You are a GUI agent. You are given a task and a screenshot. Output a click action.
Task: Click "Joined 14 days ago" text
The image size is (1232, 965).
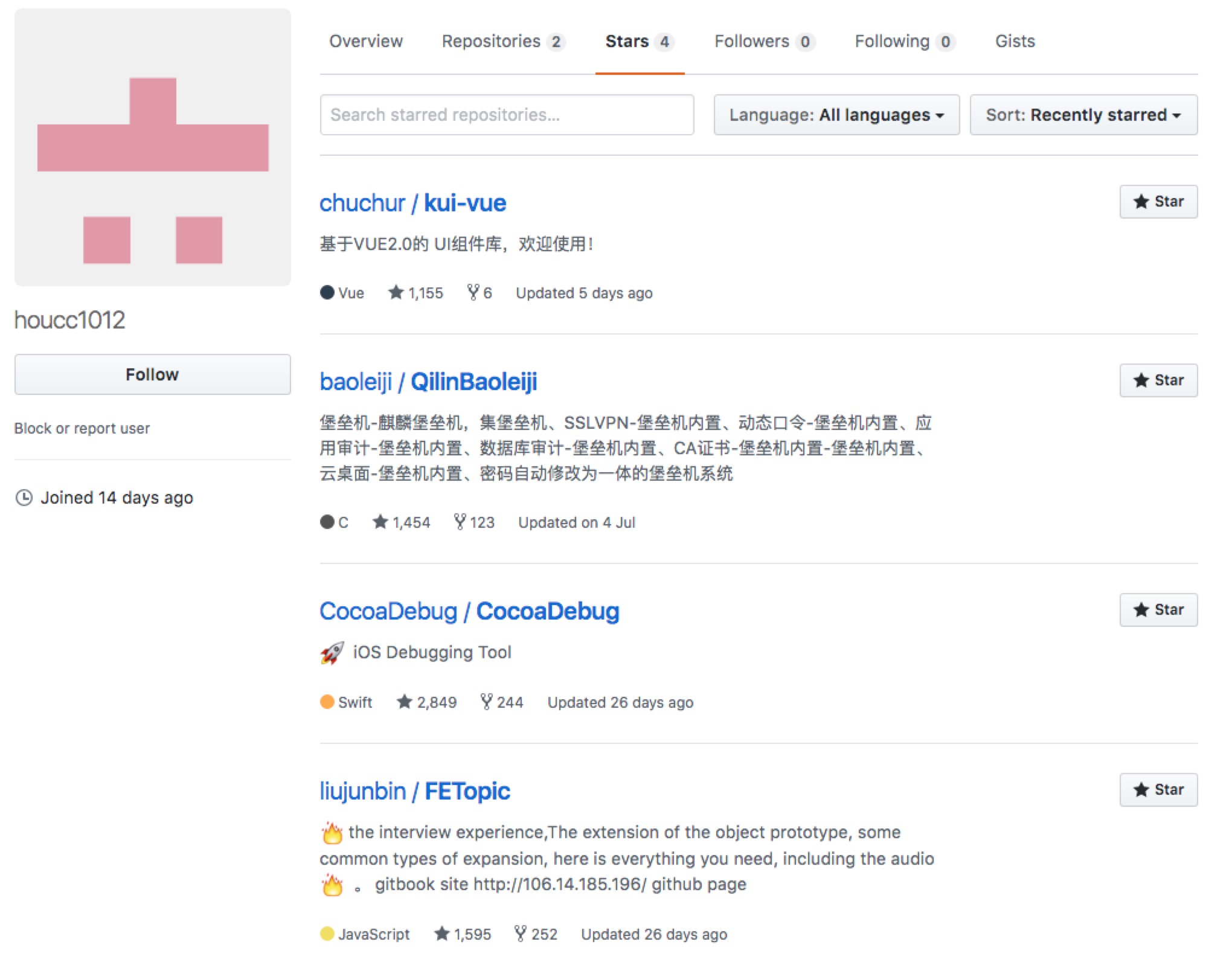(117, 498)
